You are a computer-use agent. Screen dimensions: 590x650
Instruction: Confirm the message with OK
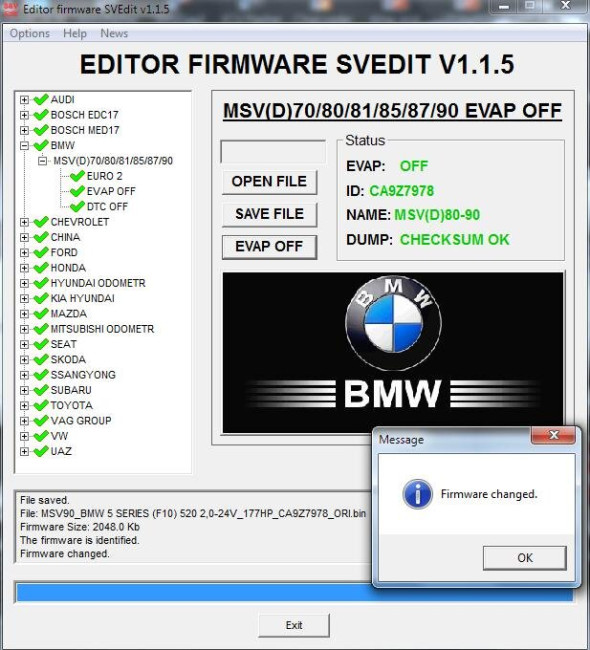(524, 558)
